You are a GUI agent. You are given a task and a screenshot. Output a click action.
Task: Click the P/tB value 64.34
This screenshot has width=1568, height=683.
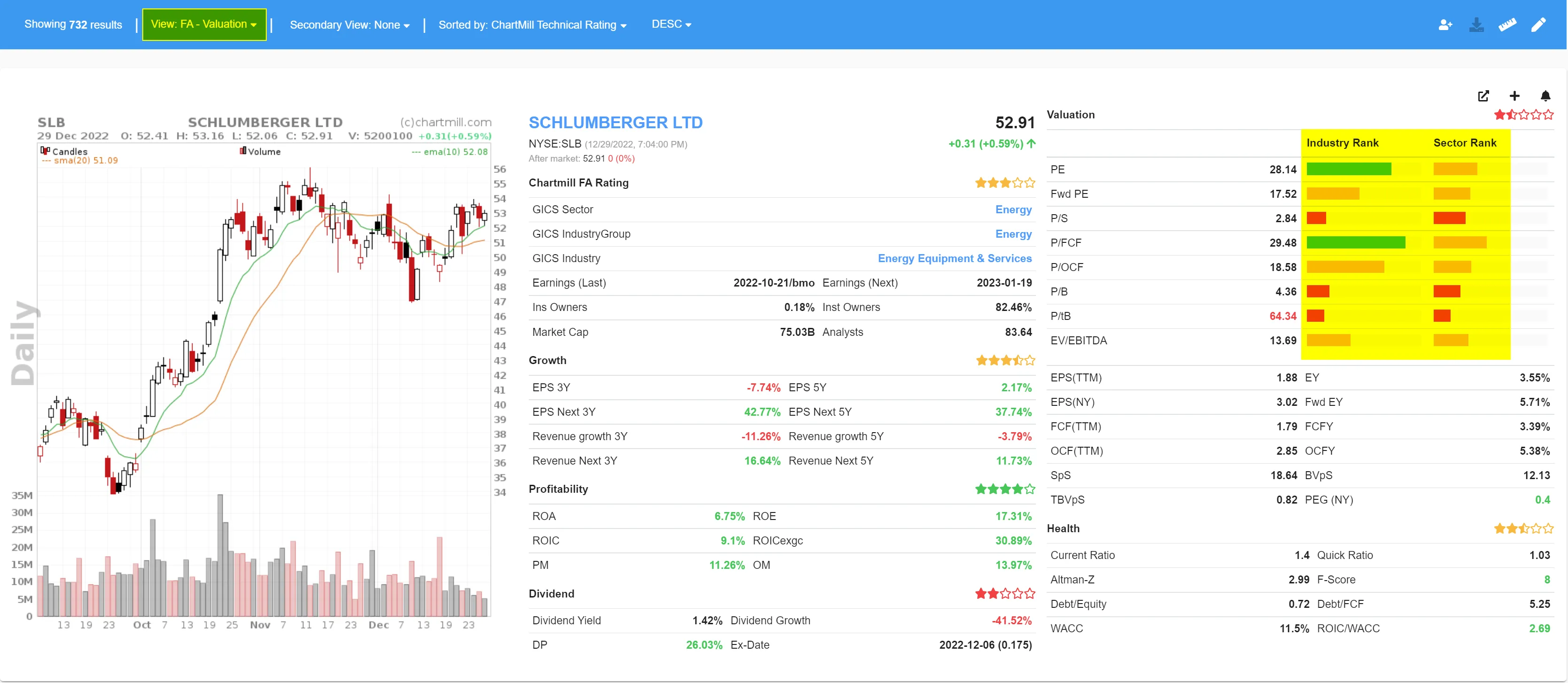coord(1282,316)
